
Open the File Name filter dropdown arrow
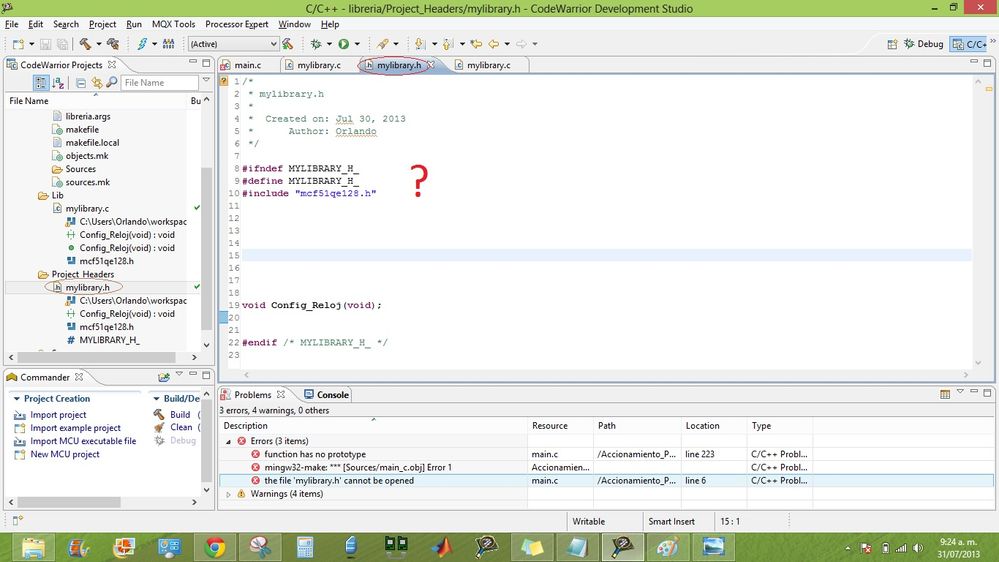coord(206,80)
